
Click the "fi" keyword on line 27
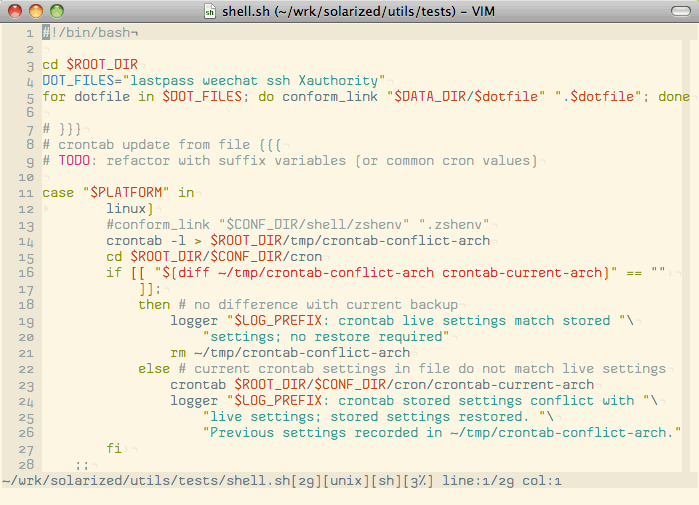coord(114,449)
